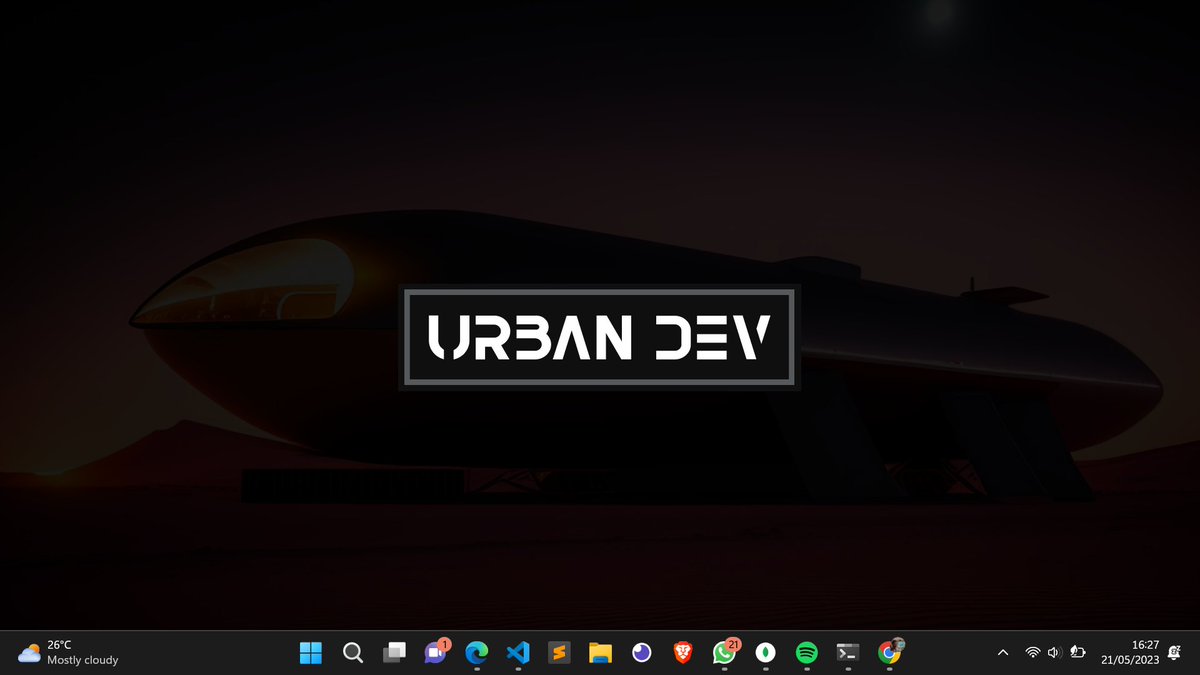The image size is (1200, 675).
Task: Open WhatsApp with 21 notifications
Action: point(725,652)
